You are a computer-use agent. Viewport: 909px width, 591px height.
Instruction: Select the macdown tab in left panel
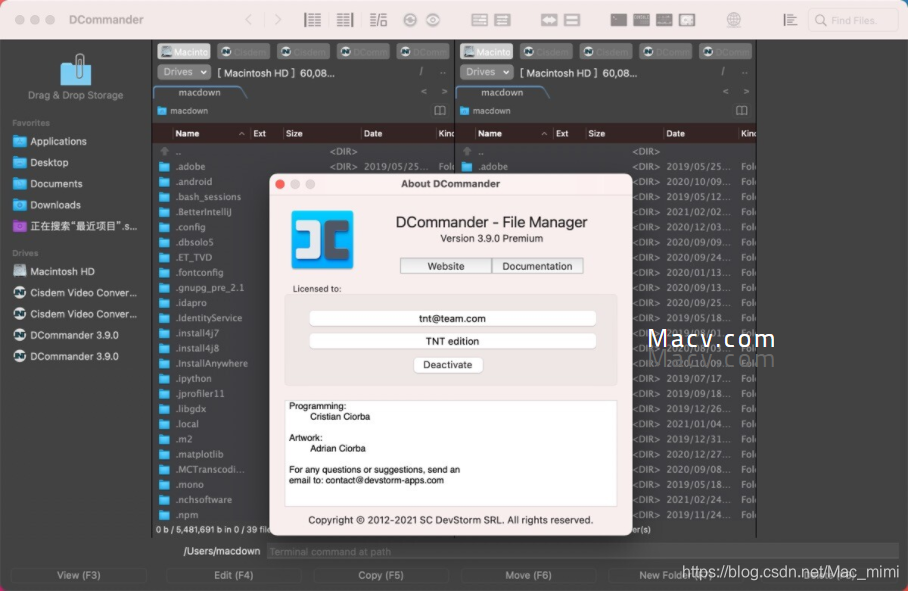pyautogui.click(x=199, y=92)
